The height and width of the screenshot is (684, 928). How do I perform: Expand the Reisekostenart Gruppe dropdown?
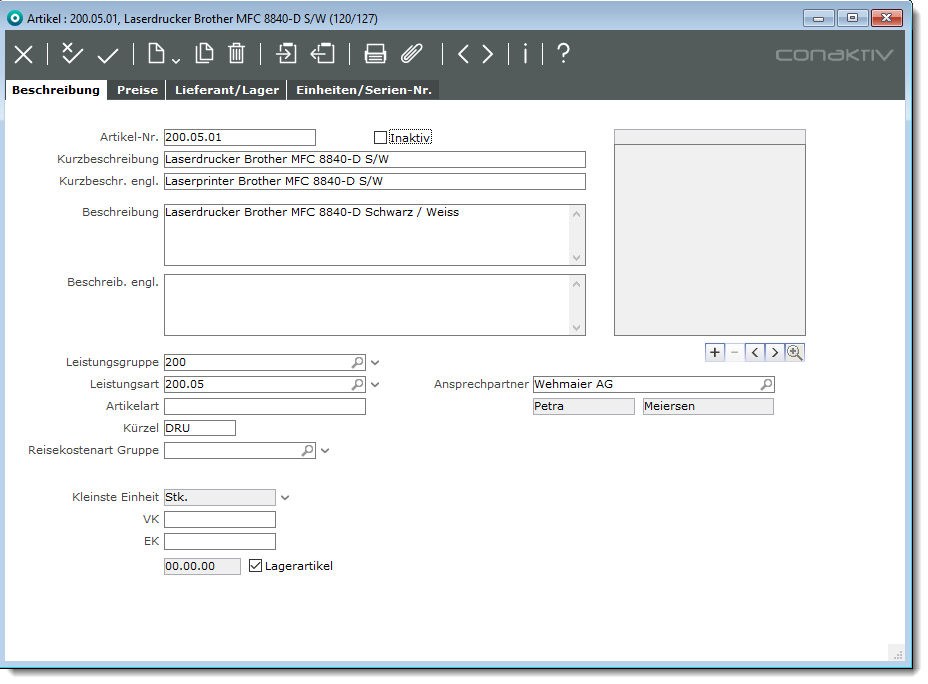point(325,451)
